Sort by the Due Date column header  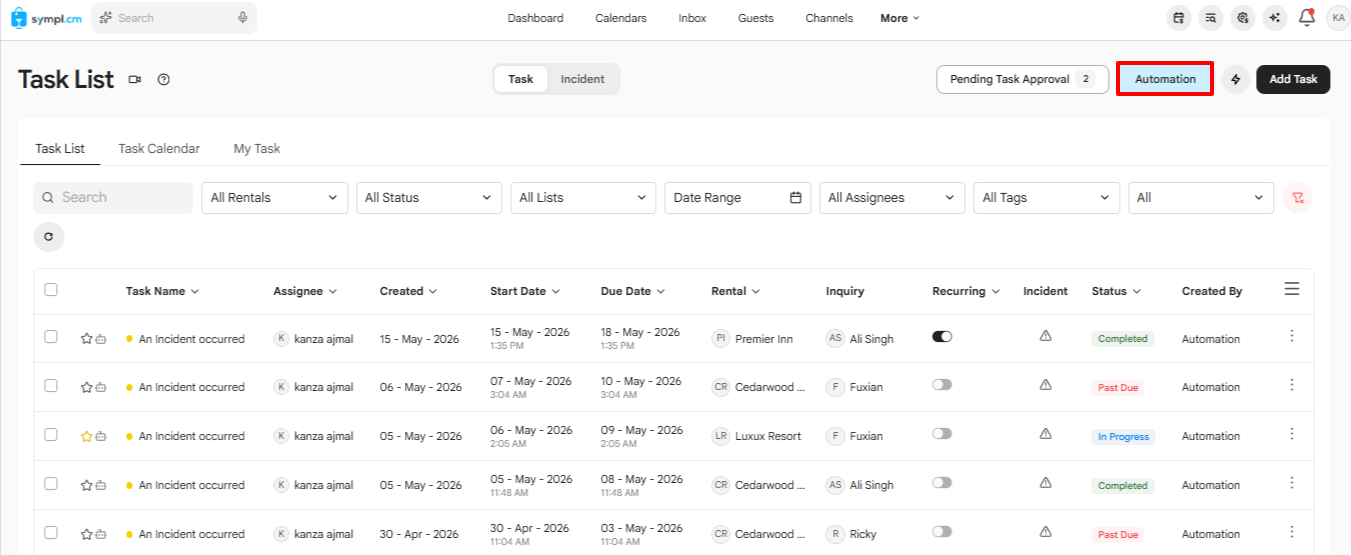pos(632,291)
